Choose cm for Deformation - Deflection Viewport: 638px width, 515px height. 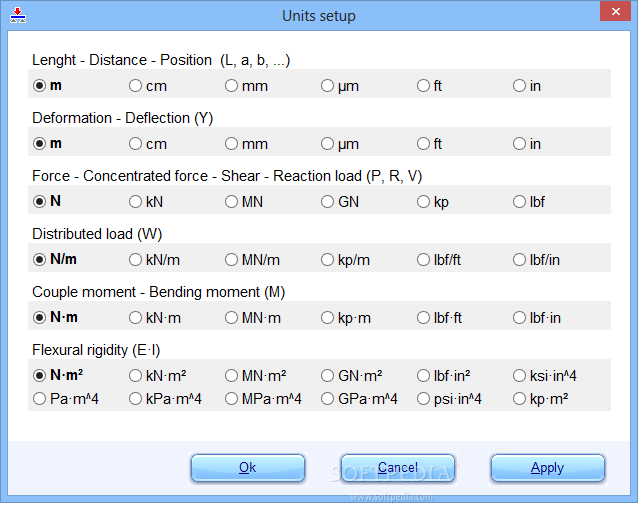tap(148, 144)
